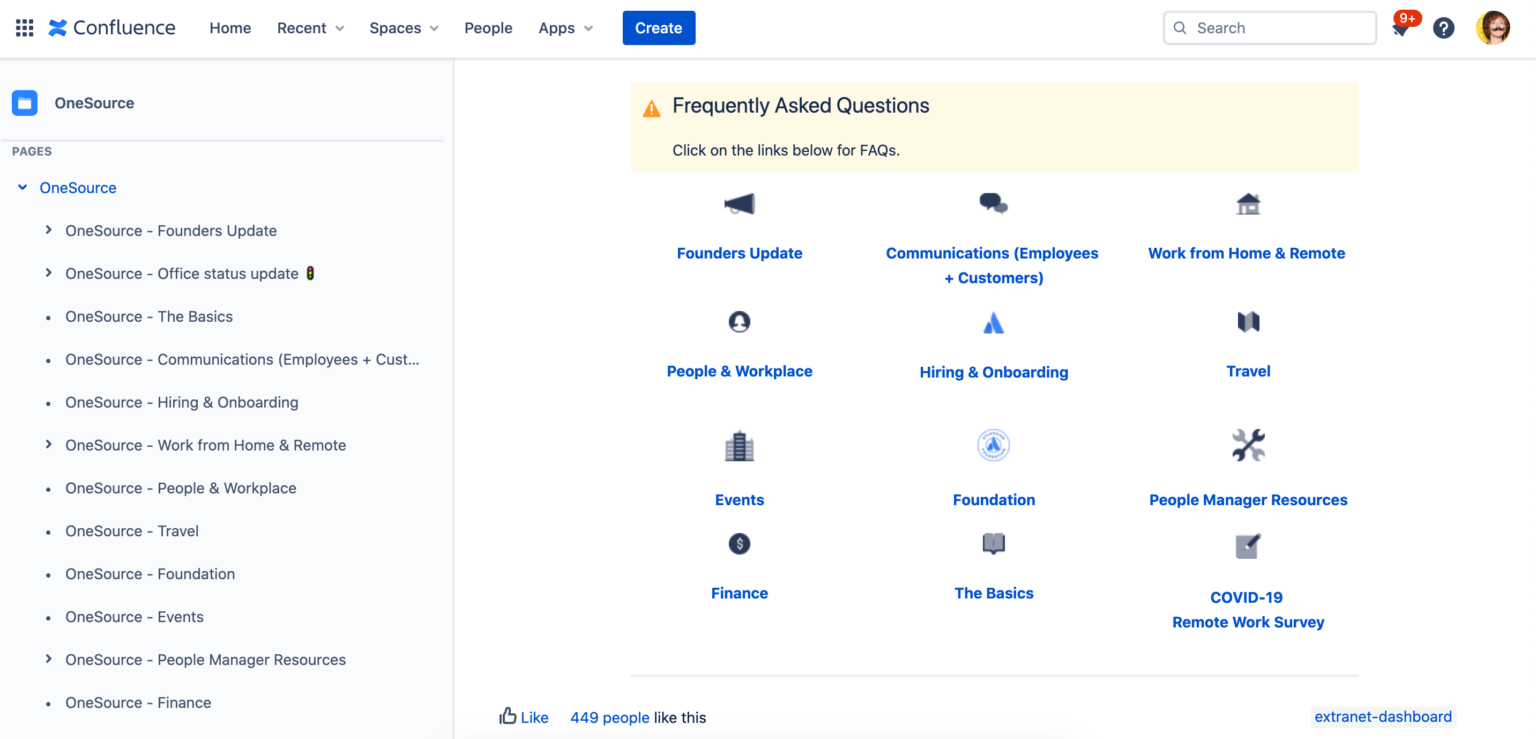Collapse the OneSource page tree

pyautogui.click(x=22, y=187)
